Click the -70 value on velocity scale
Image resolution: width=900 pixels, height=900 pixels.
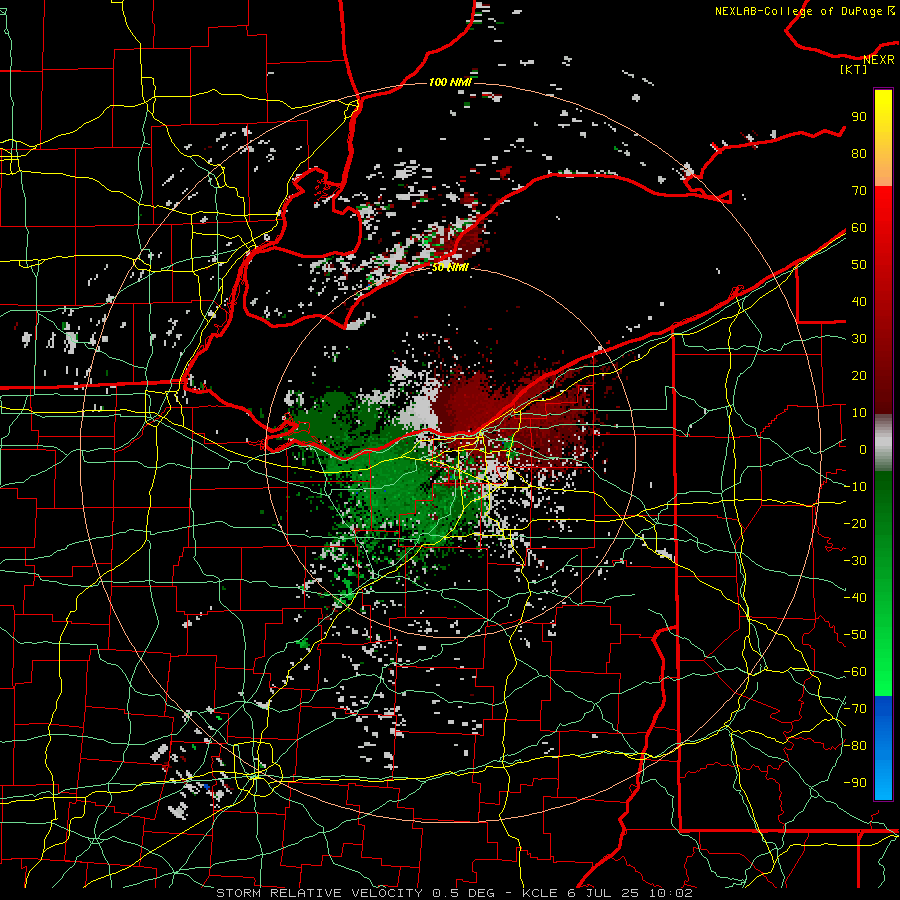point(855,709)
